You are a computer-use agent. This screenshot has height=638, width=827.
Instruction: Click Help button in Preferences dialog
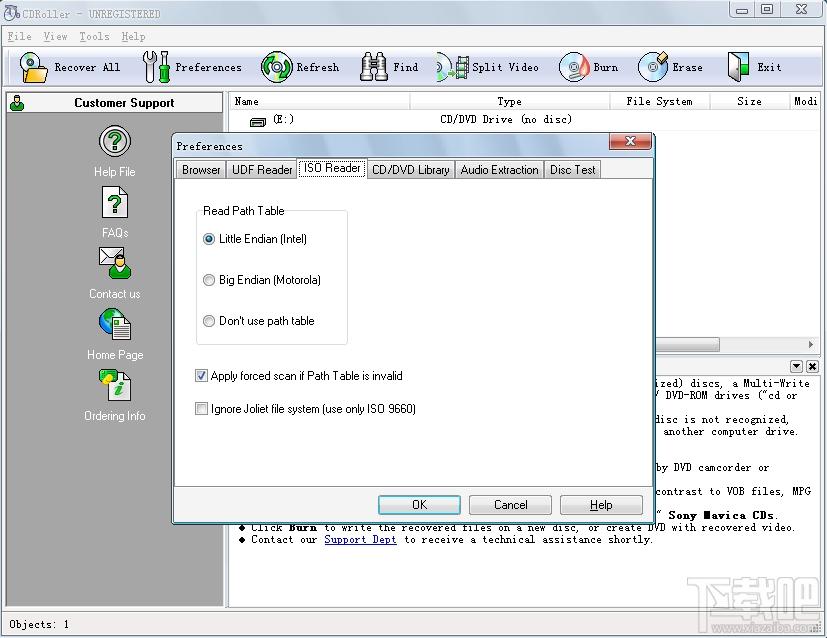click(x=601, y=505)
